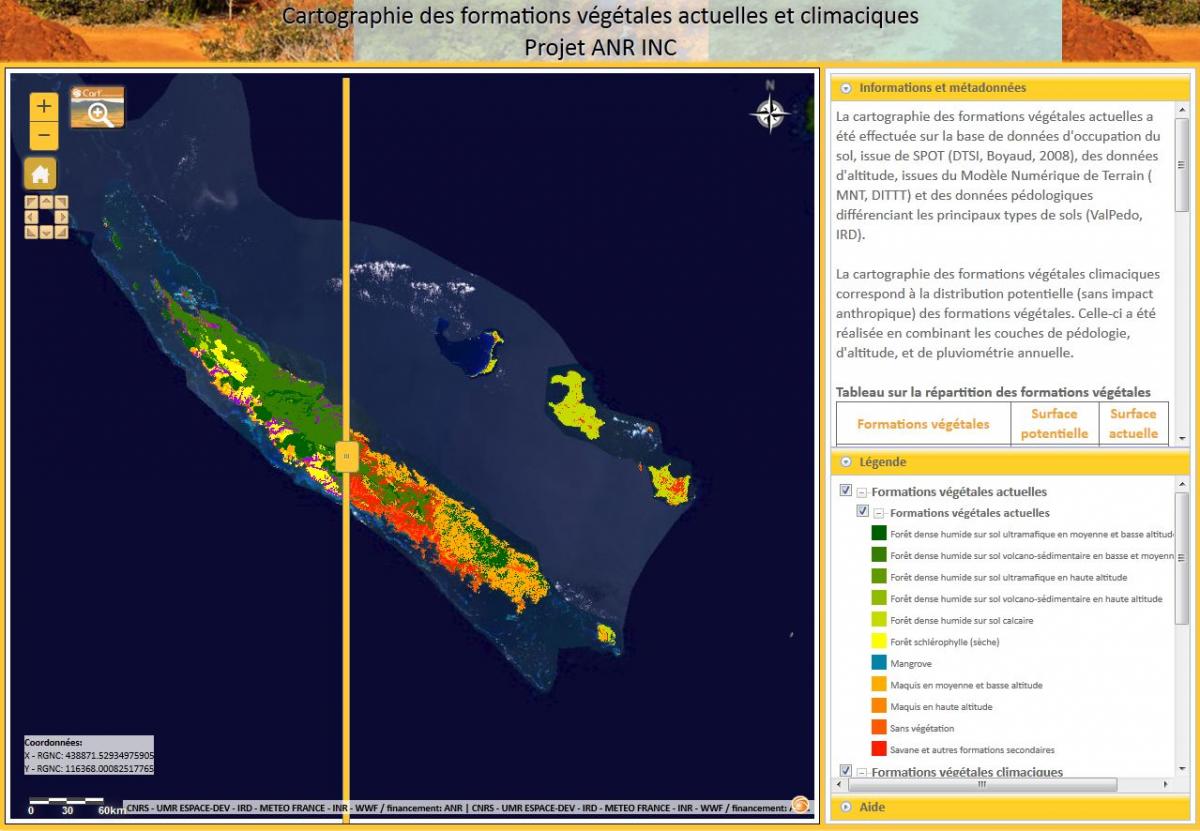This screenshot has width=1200, height=831.
Task: Zoom out with the minus button
Action: [x=44, y=135]
